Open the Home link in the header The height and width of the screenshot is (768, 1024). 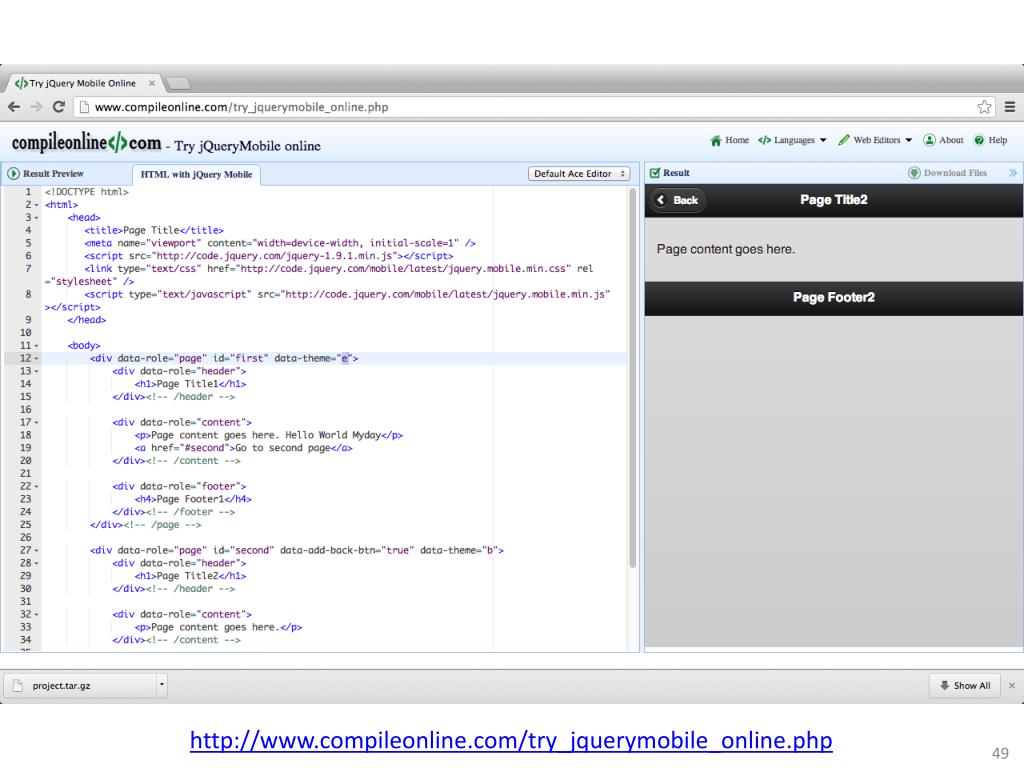click(x=737, y=140)
